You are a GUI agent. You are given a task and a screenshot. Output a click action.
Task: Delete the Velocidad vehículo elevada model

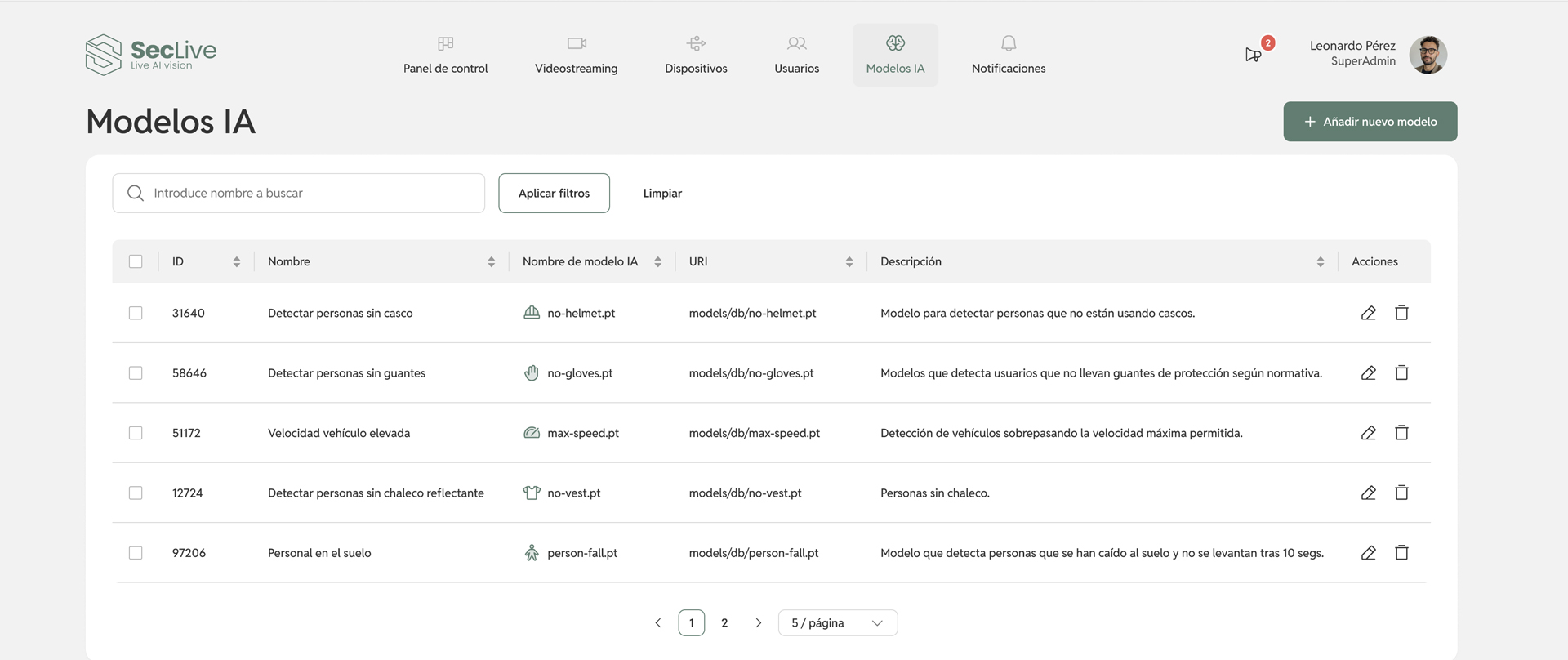[x=1401, y=433]
